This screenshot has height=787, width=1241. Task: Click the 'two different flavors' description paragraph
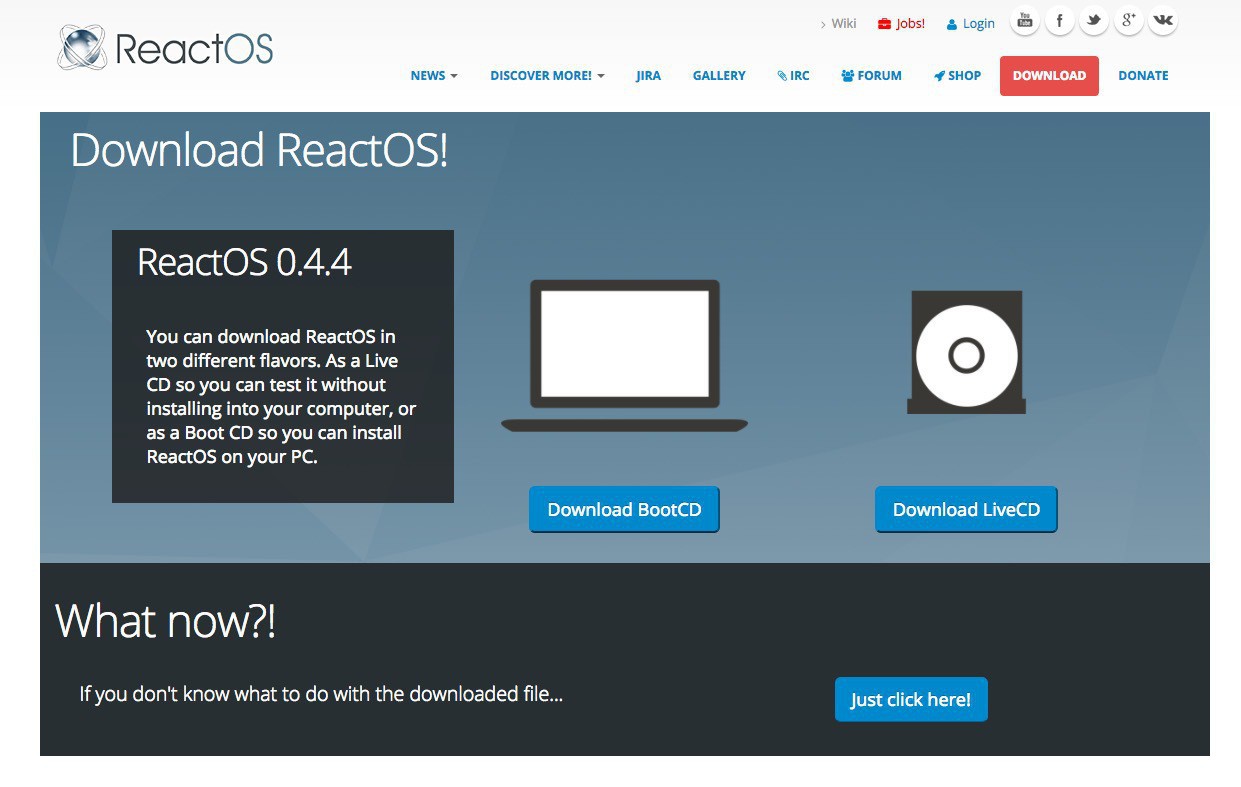click(281, 397)
